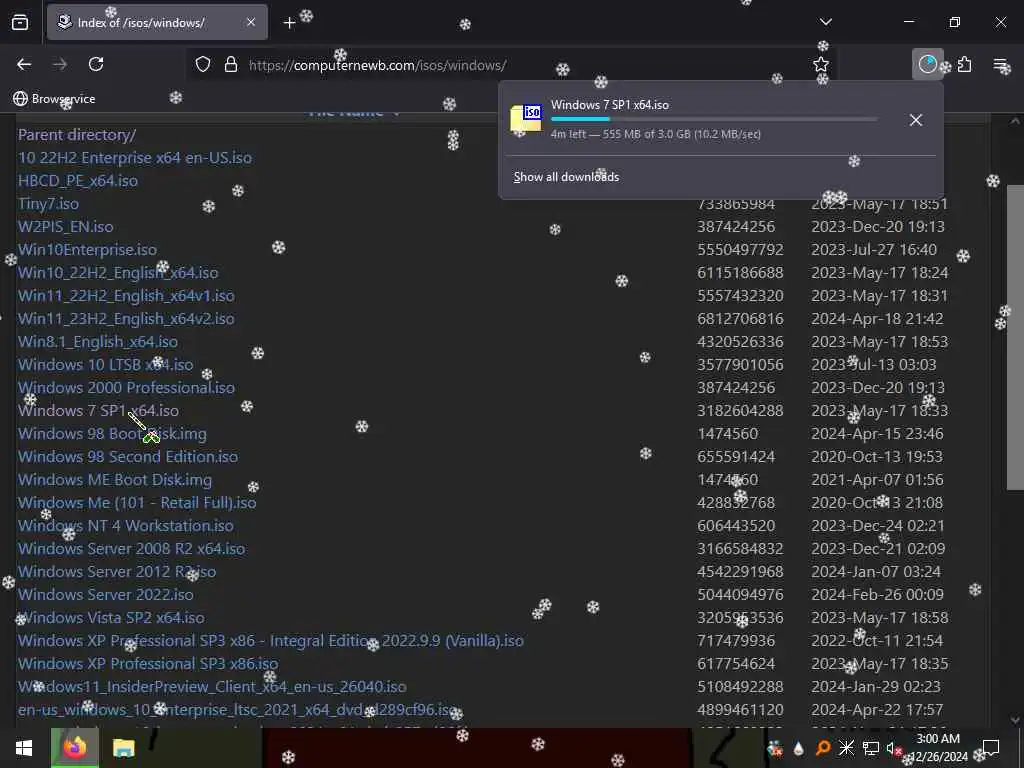
Task: Click Windows Server 2022.iso
Action: pos(106,594)
